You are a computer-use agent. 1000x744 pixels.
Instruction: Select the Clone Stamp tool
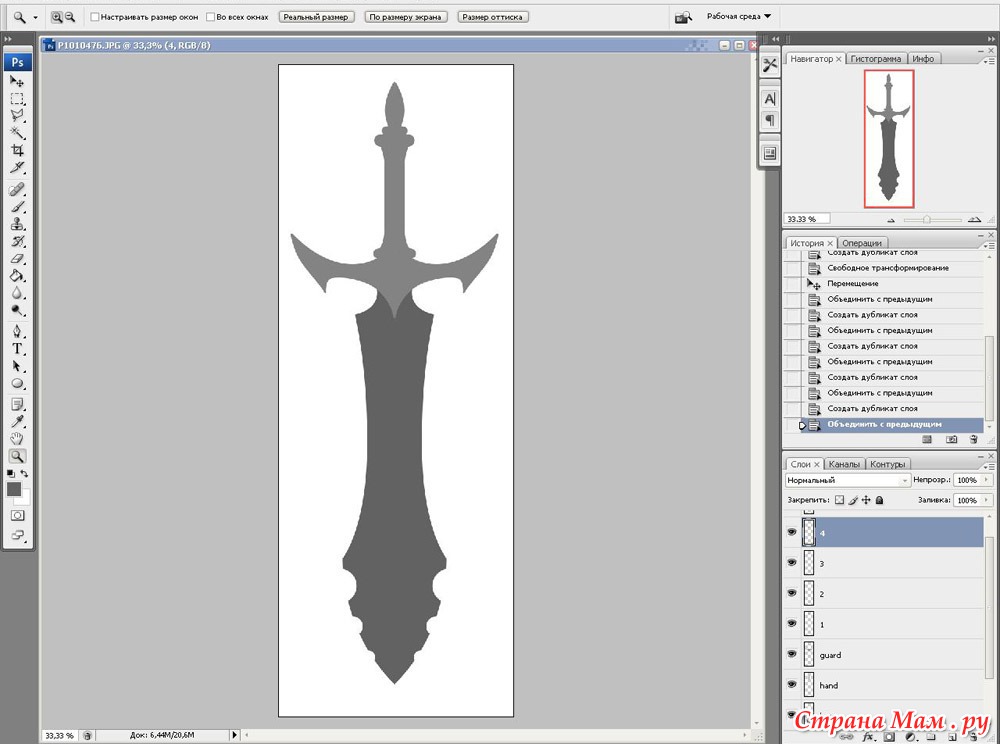point(17,224)
